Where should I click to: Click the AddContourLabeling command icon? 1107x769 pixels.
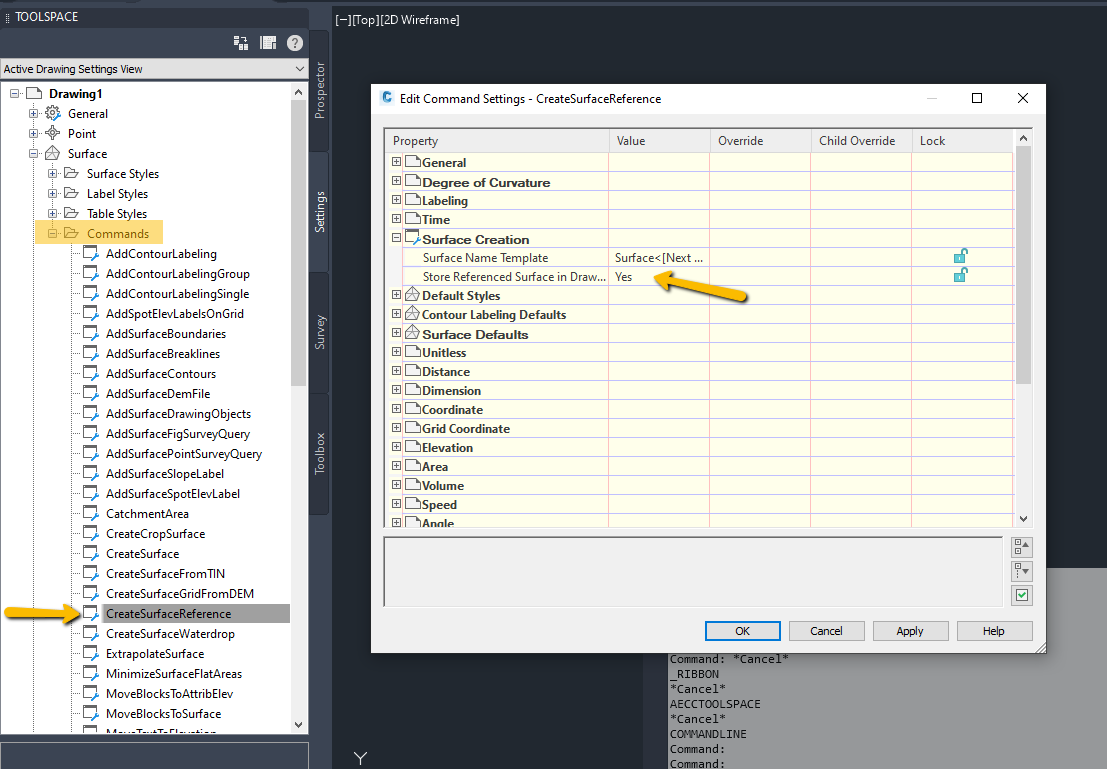(91, 254)
